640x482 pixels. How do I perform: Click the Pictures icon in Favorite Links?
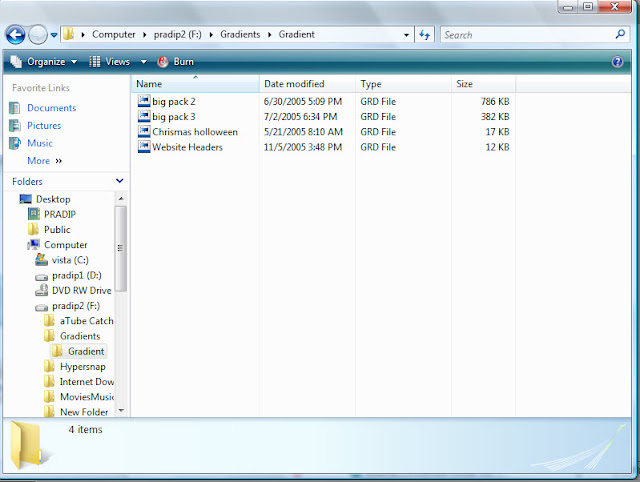(15, 125)
